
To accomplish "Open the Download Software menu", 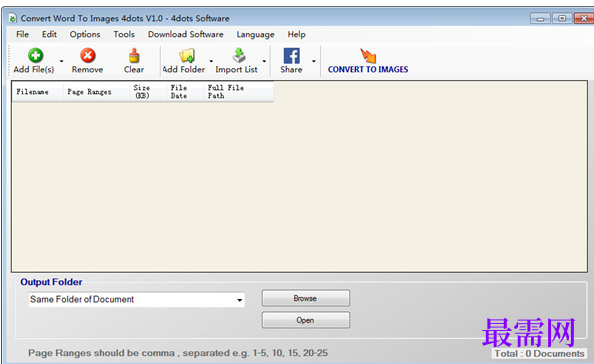I will [186, 34].
